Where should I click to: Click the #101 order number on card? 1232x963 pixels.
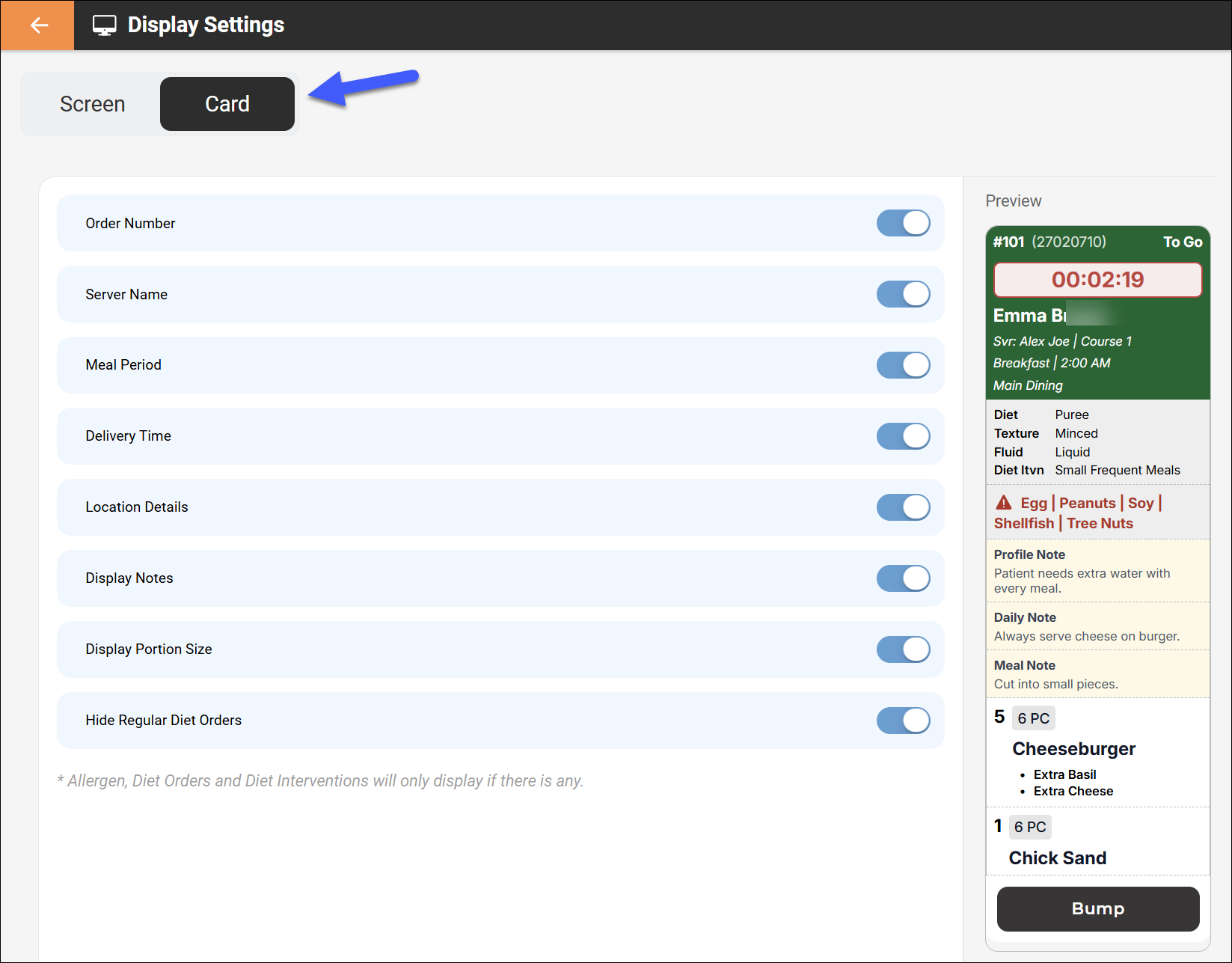click(1008, 242)
